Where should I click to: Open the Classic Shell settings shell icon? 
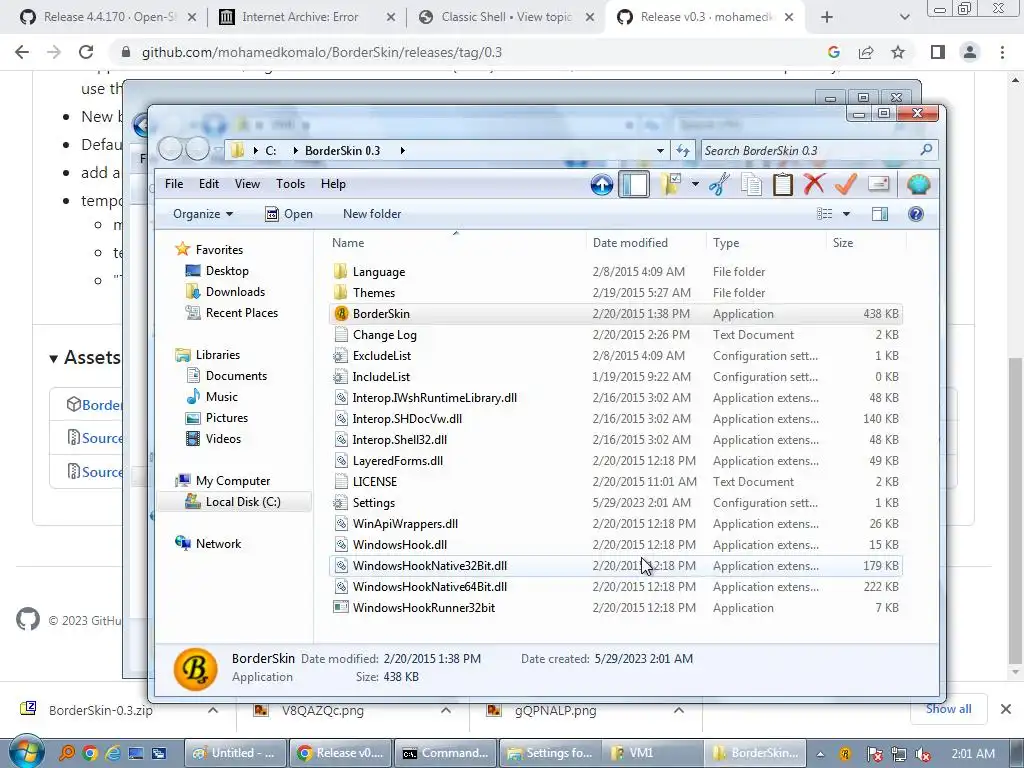tap(918, 185)
